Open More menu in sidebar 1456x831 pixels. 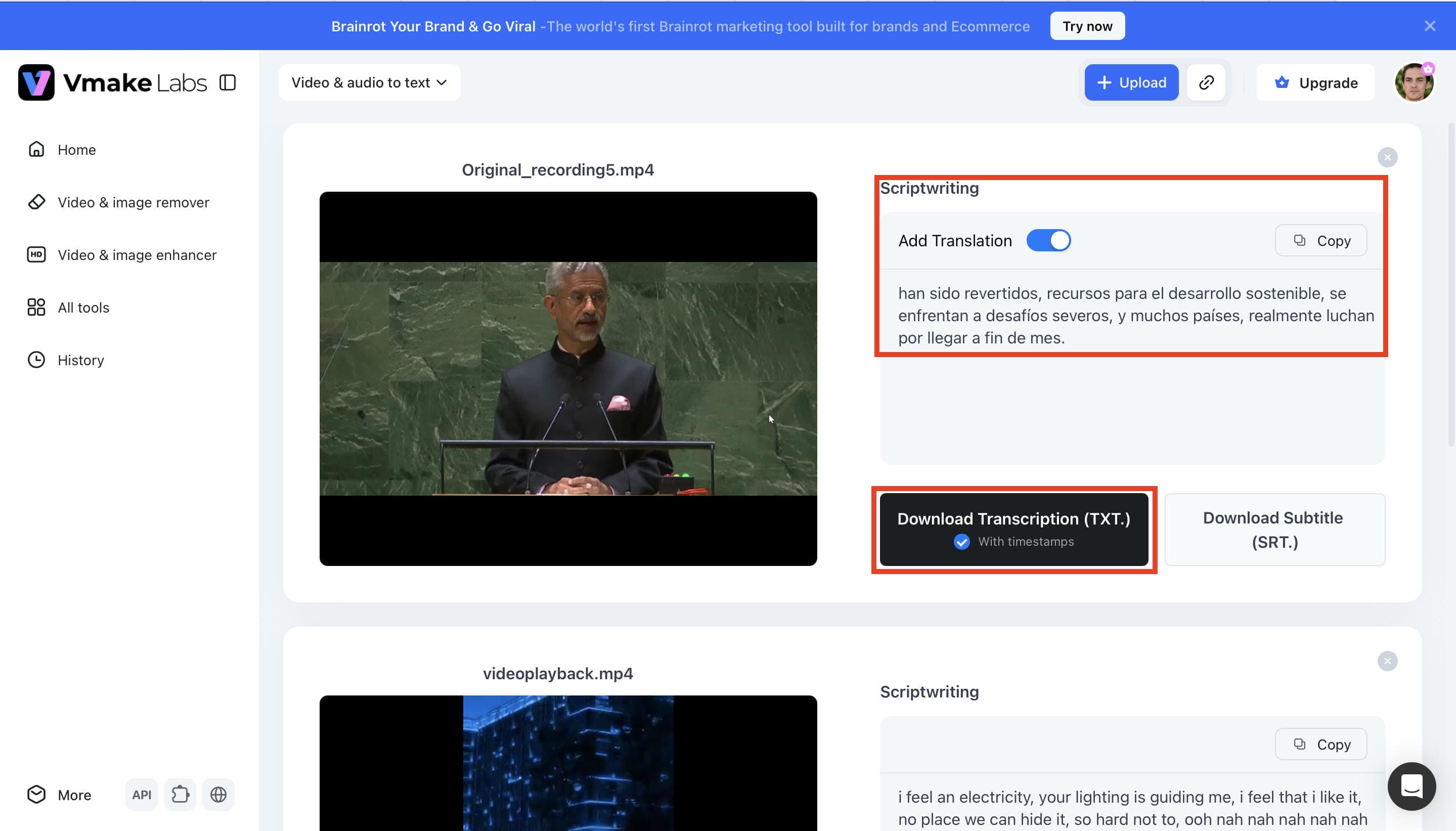59,795
